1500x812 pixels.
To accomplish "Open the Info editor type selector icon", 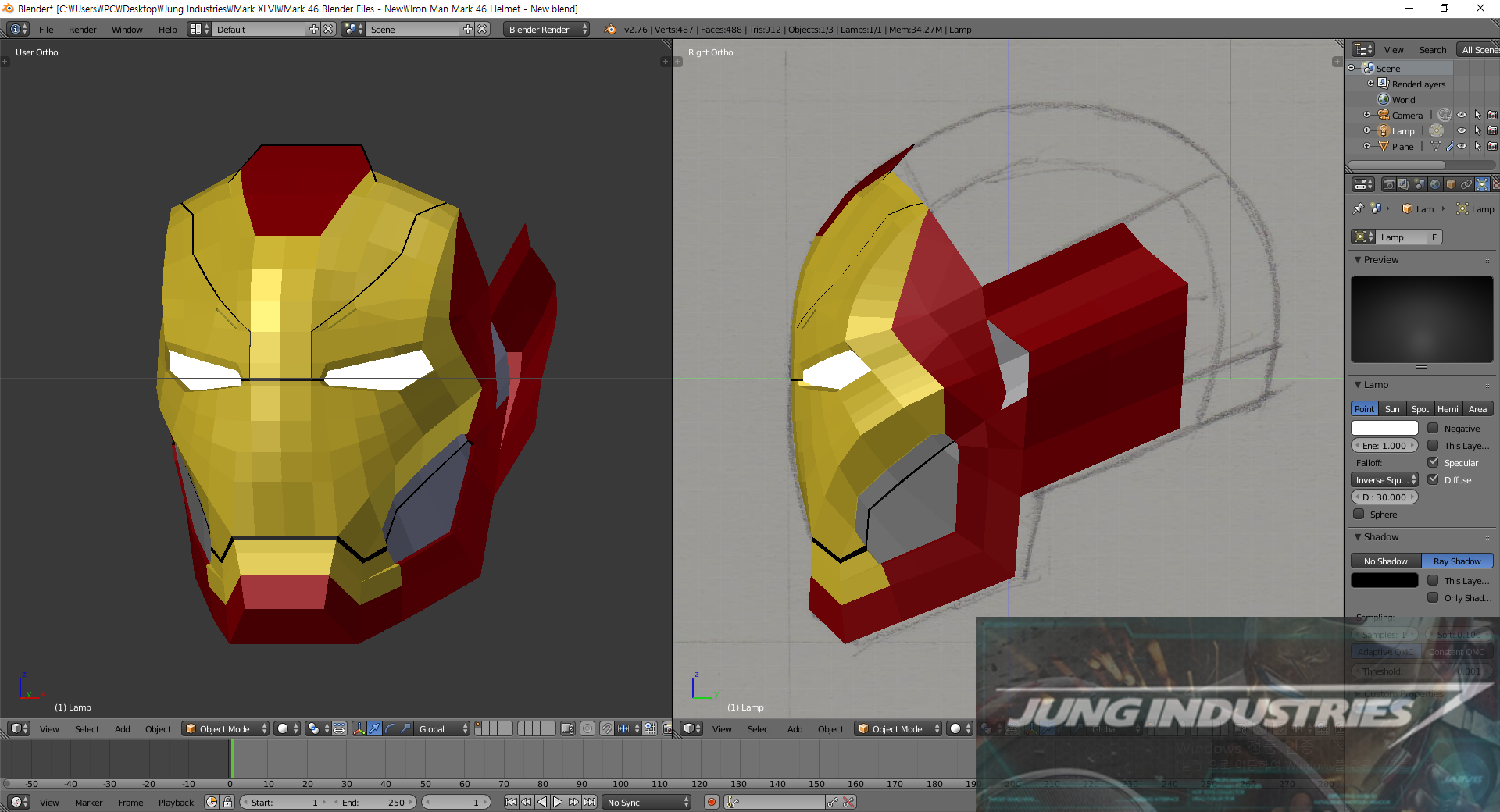I will pyautogui.click(x=18, y=29).
